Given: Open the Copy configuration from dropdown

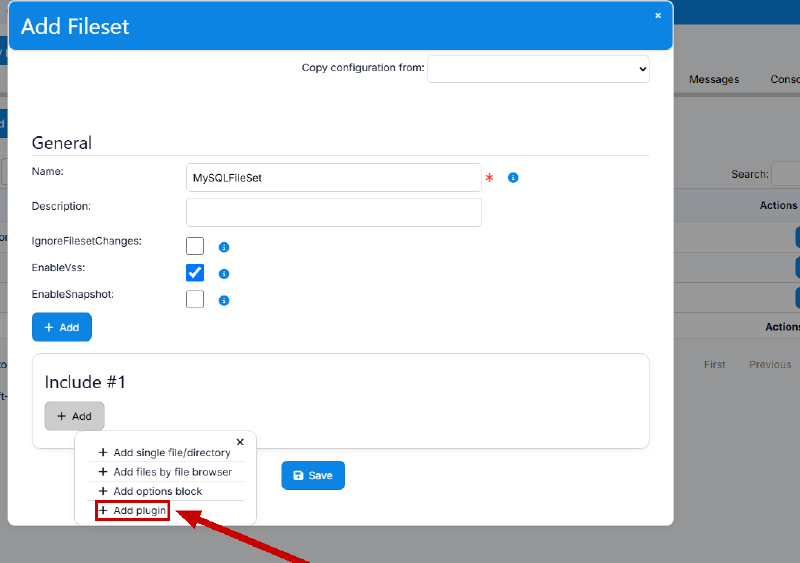Looking at the screenshot, I should [538, 69].
